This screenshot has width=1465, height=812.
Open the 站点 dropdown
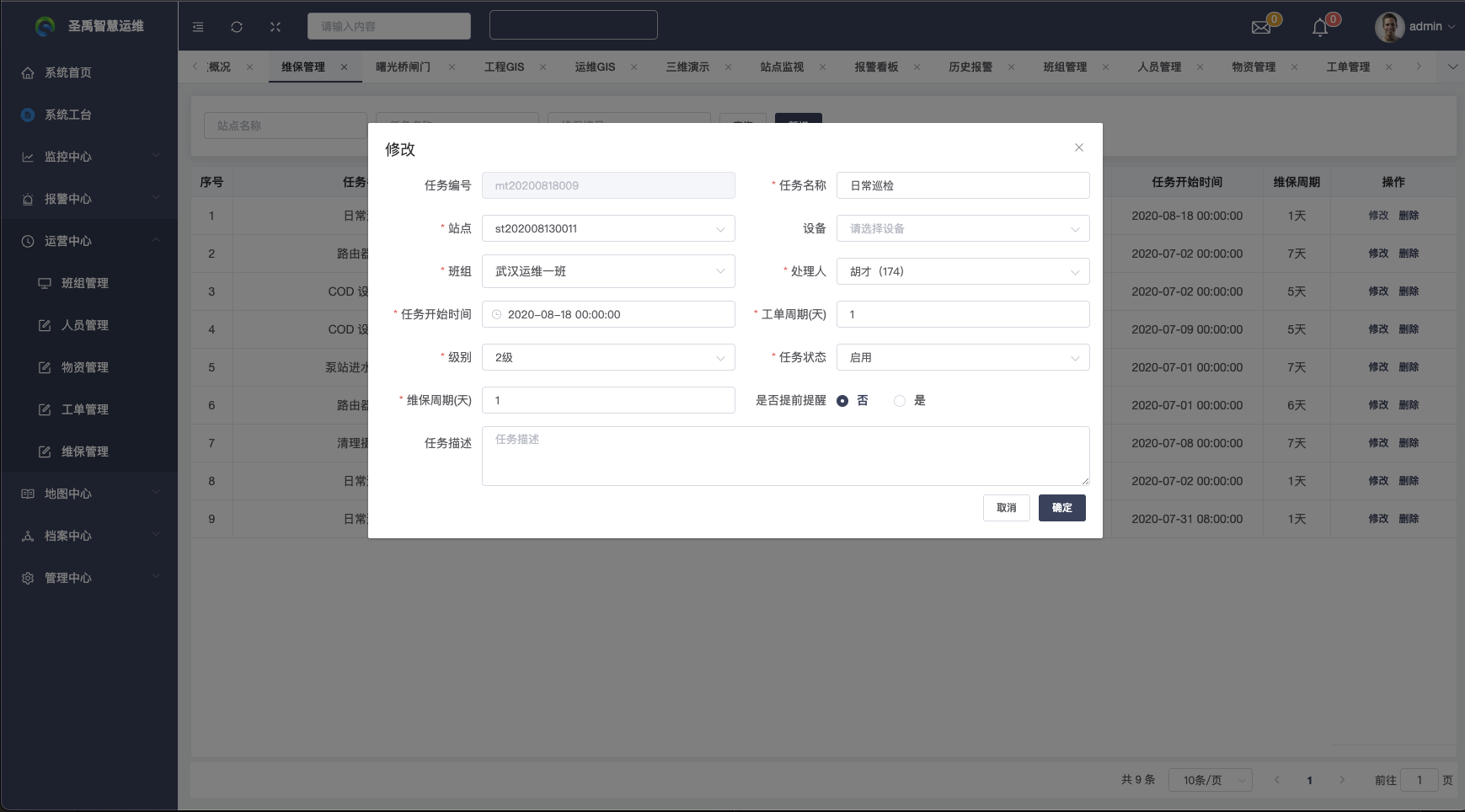point(608,228)
